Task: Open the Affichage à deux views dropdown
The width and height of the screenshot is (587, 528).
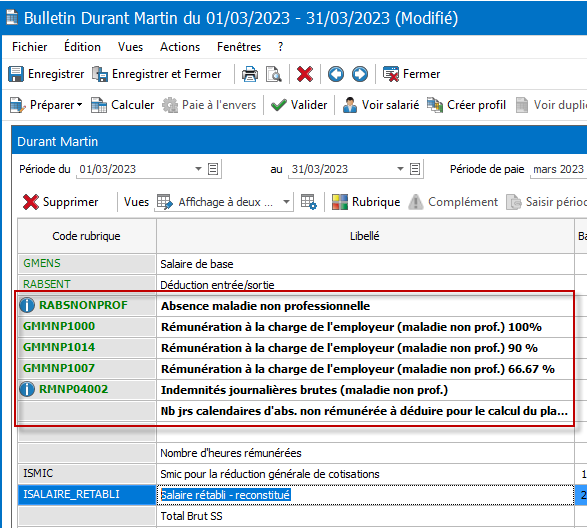Action: tap(286, 202)
